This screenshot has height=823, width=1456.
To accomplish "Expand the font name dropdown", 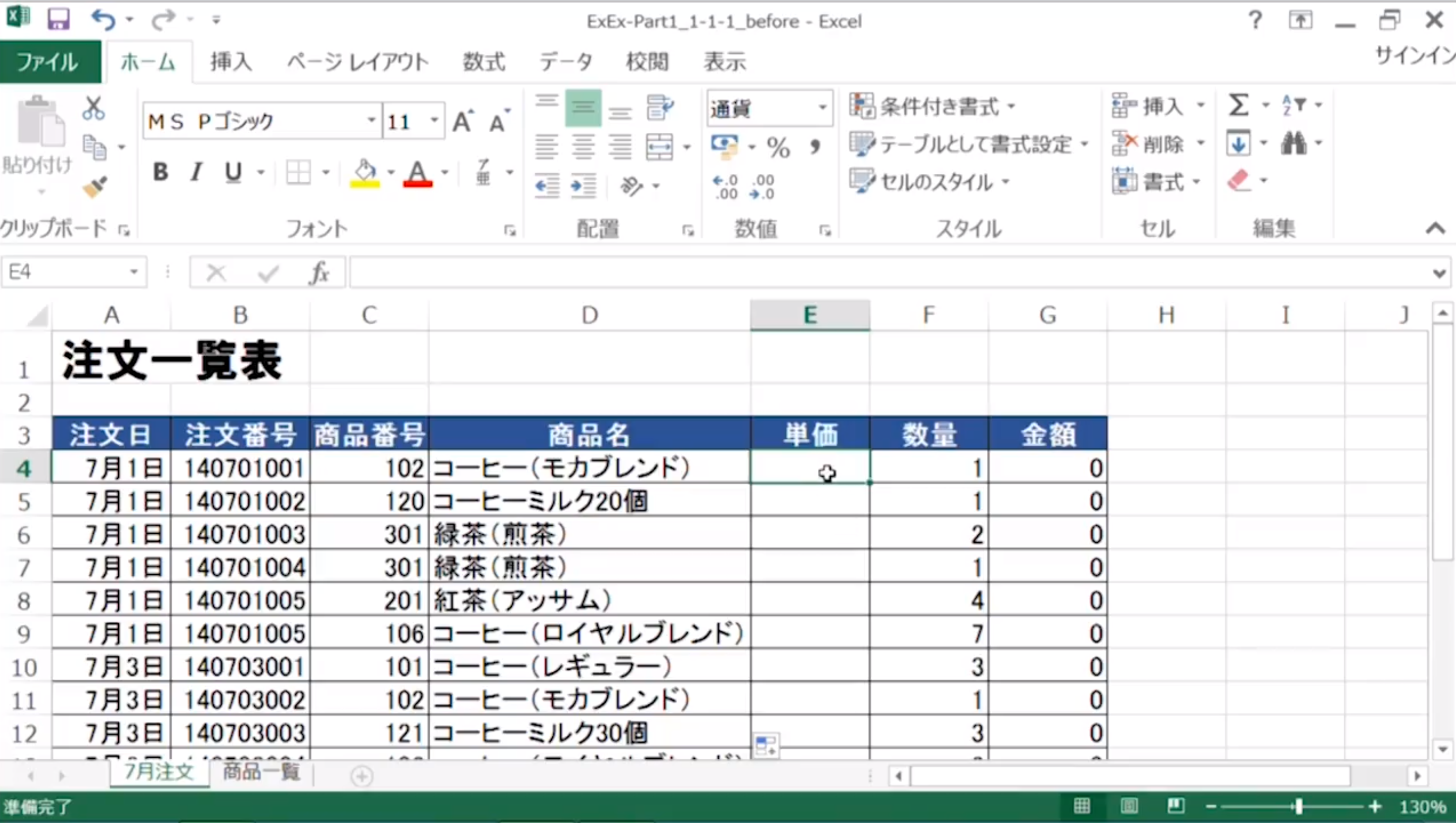I will pyautogui.click(x=371, y=120).
